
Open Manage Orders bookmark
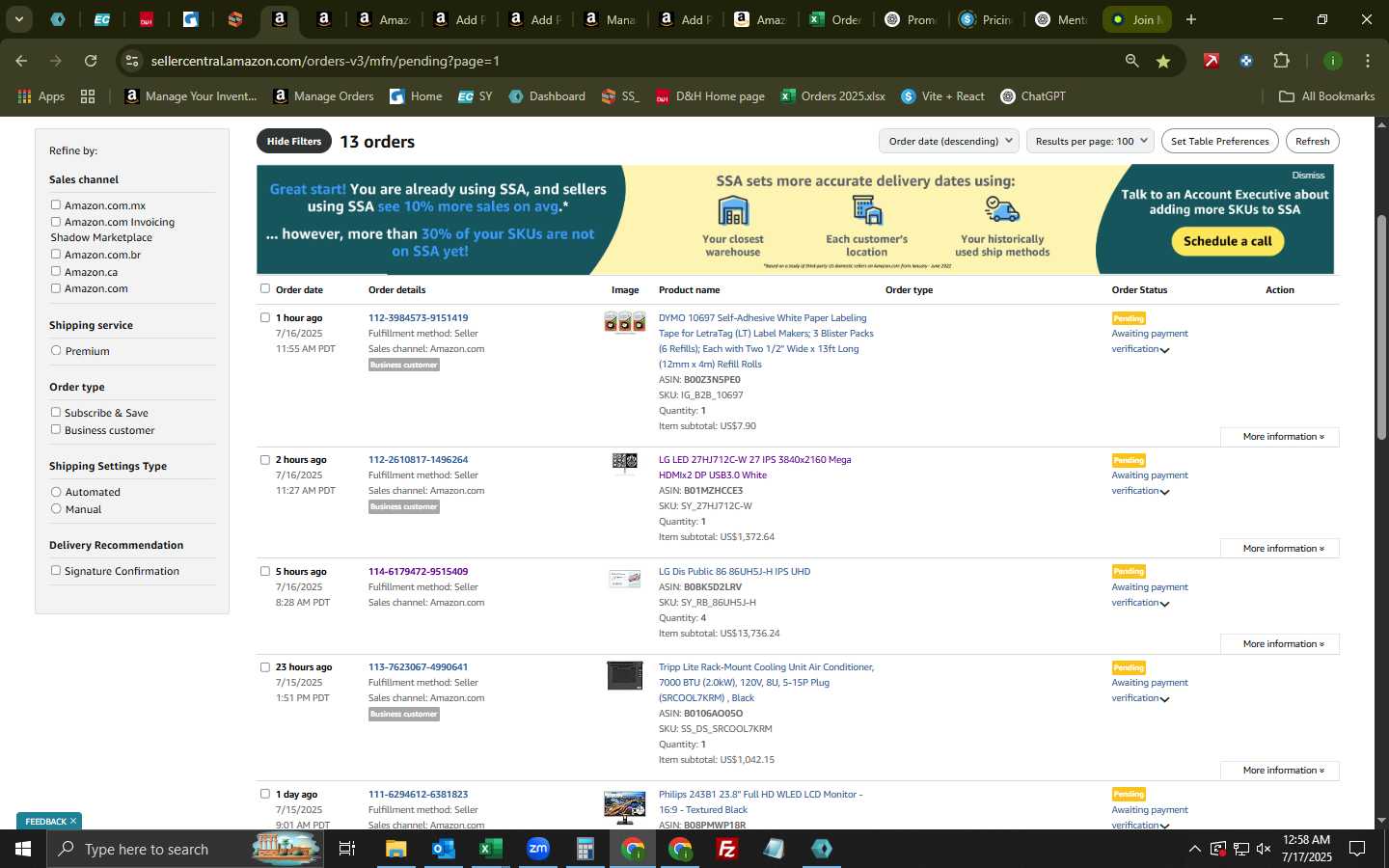(x=324, y=96)
